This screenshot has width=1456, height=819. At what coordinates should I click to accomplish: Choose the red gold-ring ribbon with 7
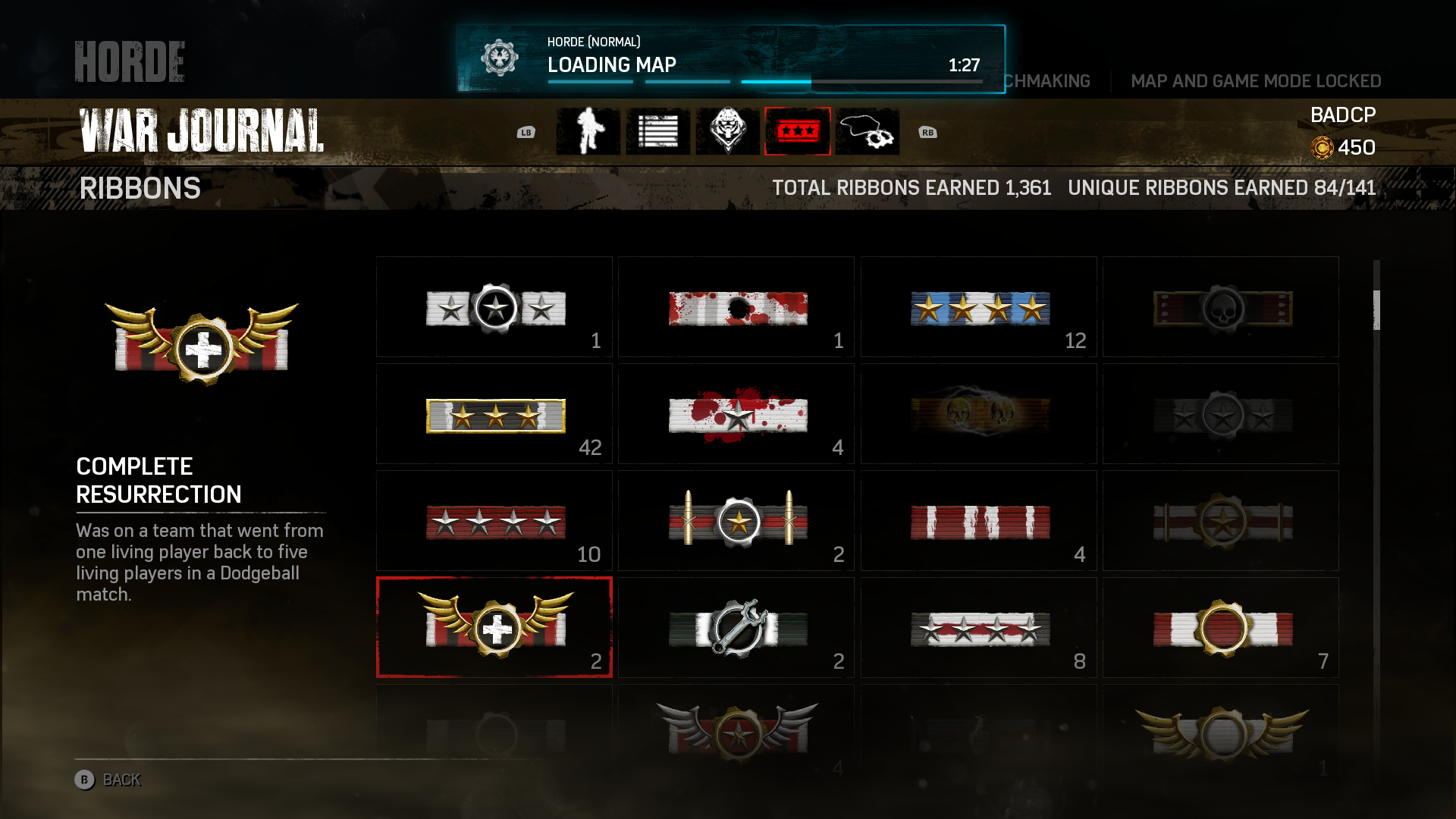point(1221,627)
